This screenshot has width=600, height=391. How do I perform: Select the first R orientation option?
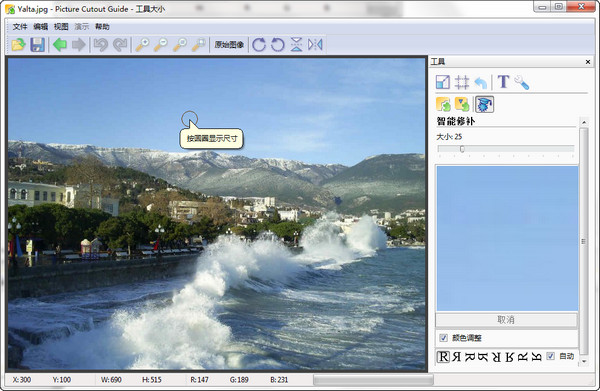click(x=443, y=357)
